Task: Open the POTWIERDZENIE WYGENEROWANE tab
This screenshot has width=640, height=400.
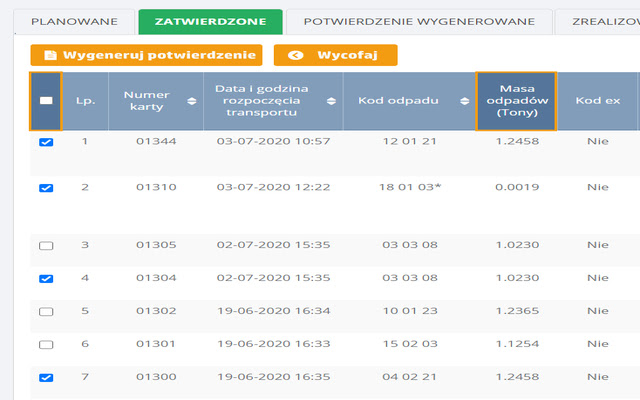Action: pos(419,22)
